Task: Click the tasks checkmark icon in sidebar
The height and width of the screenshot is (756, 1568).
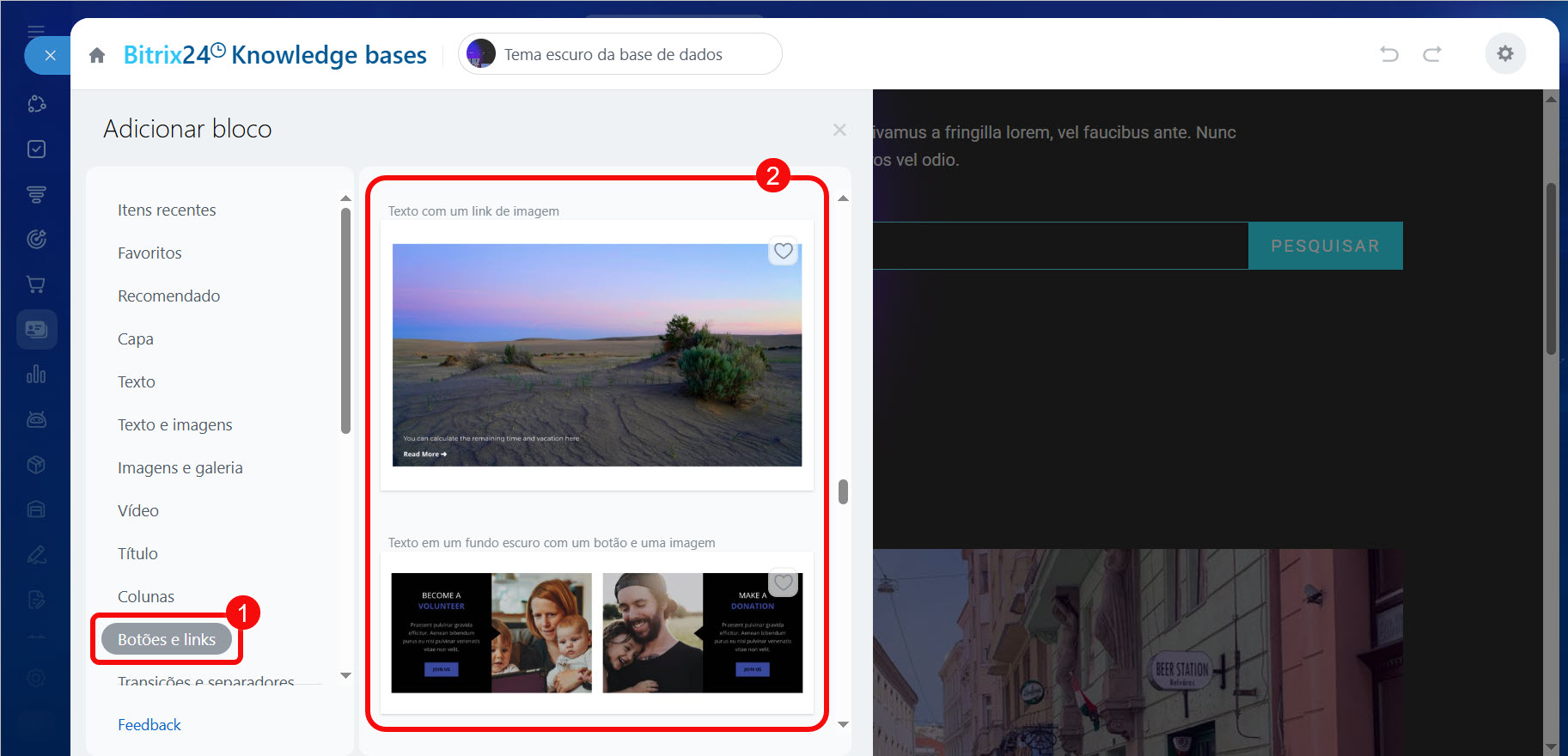Action: click(36, 149)
